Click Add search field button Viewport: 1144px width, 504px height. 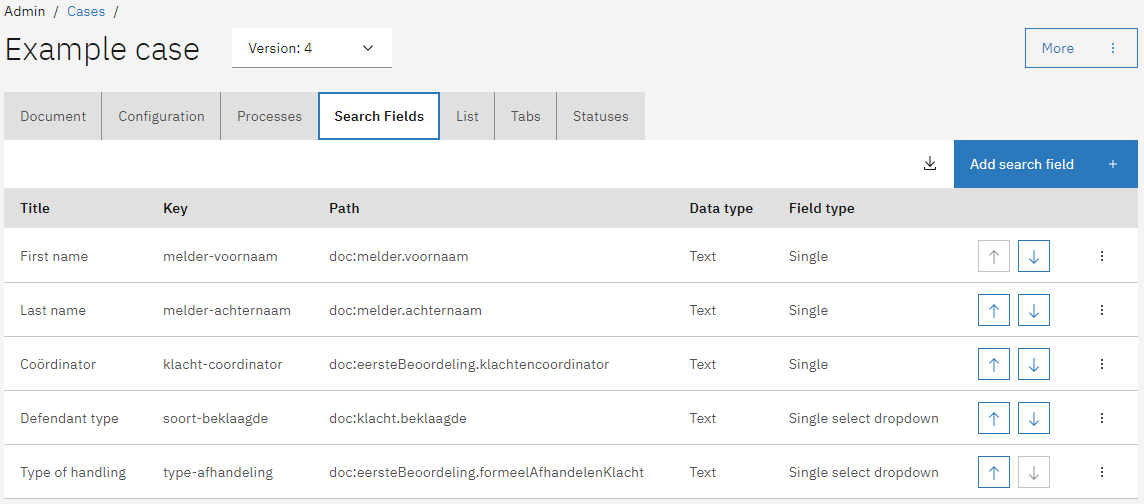(x=1045, y=164)
